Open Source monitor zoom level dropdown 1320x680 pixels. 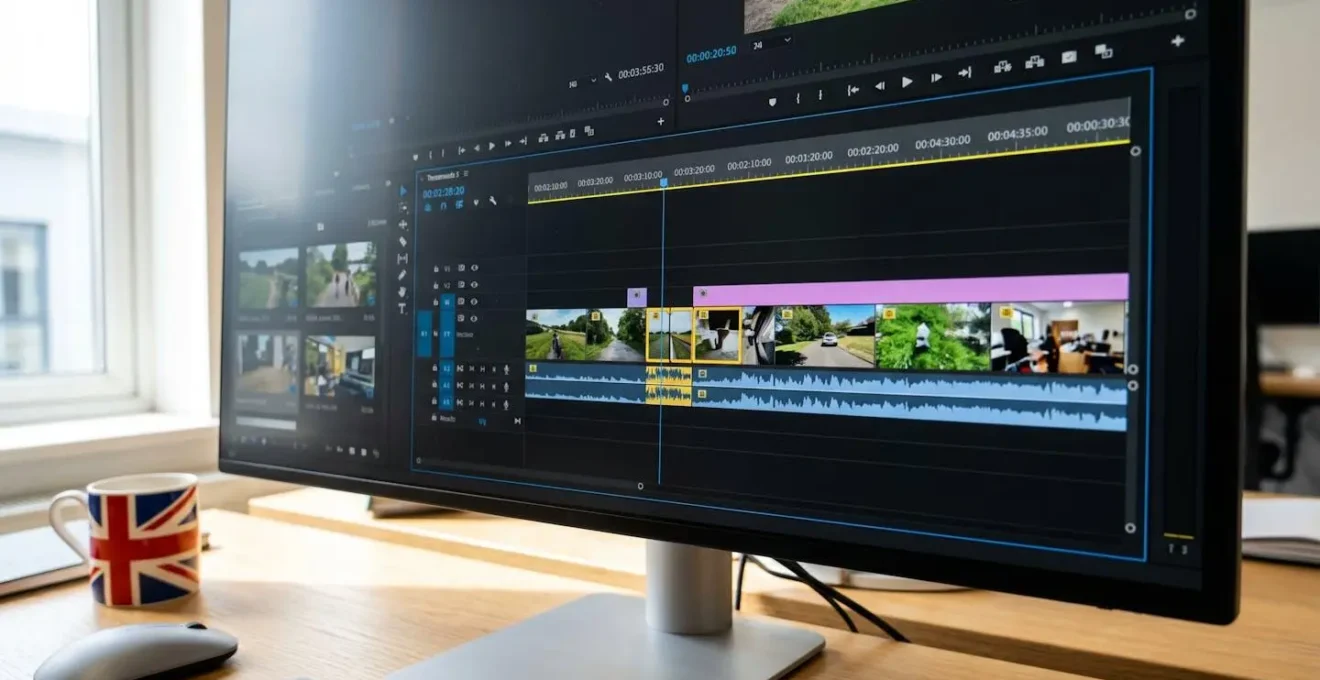[582, 82]
